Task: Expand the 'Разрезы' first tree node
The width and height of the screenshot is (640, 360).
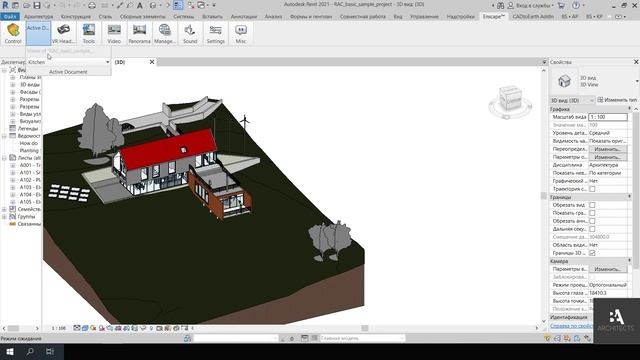Action: coord(13,99)
